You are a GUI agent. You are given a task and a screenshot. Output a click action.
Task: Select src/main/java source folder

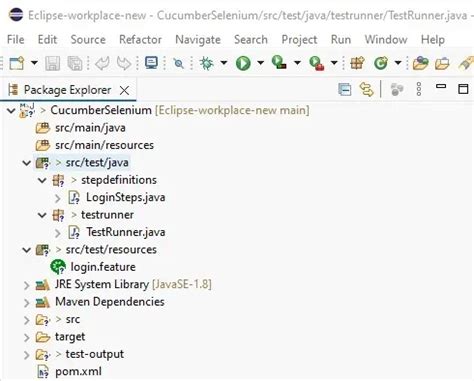(90, 128)
